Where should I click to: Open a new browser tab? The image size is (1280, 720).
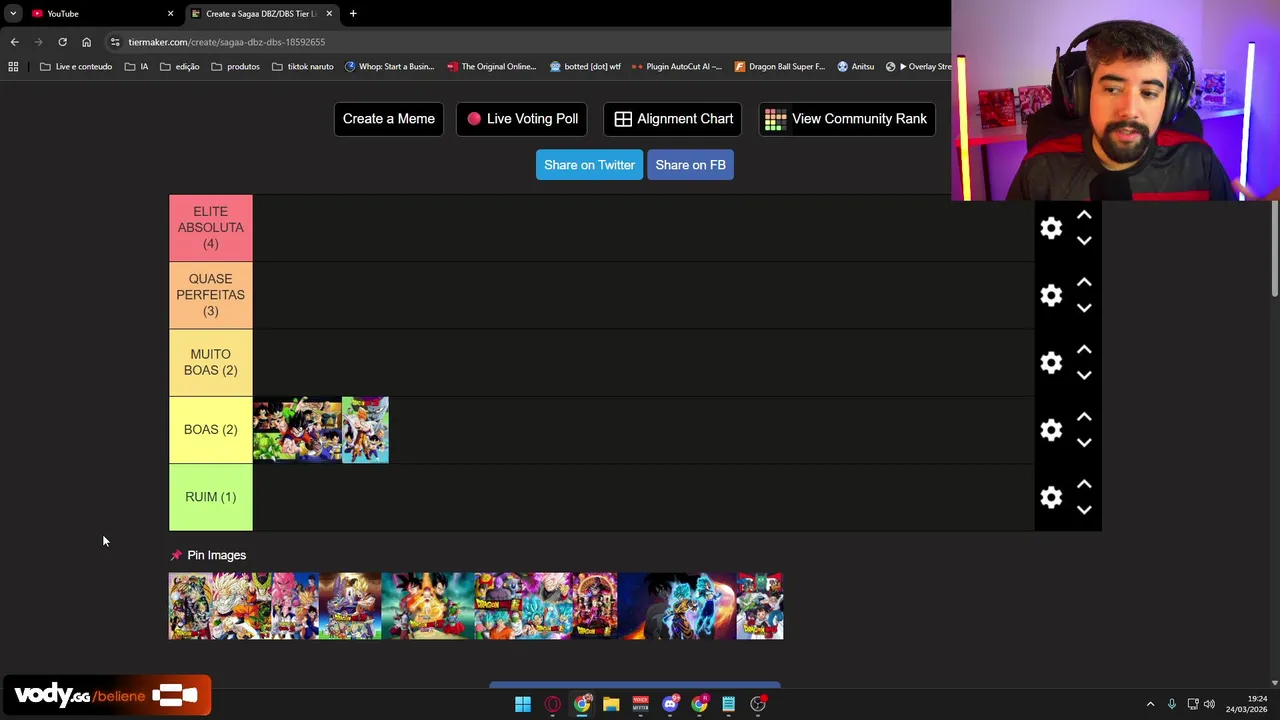pyautogui.click(x=353, y=14)
